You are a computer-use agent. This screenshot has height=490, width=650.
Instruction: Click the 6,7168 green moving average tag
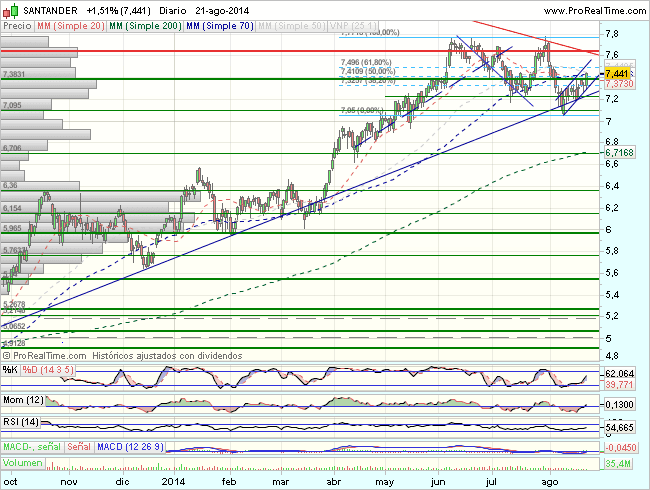[619, 153]
